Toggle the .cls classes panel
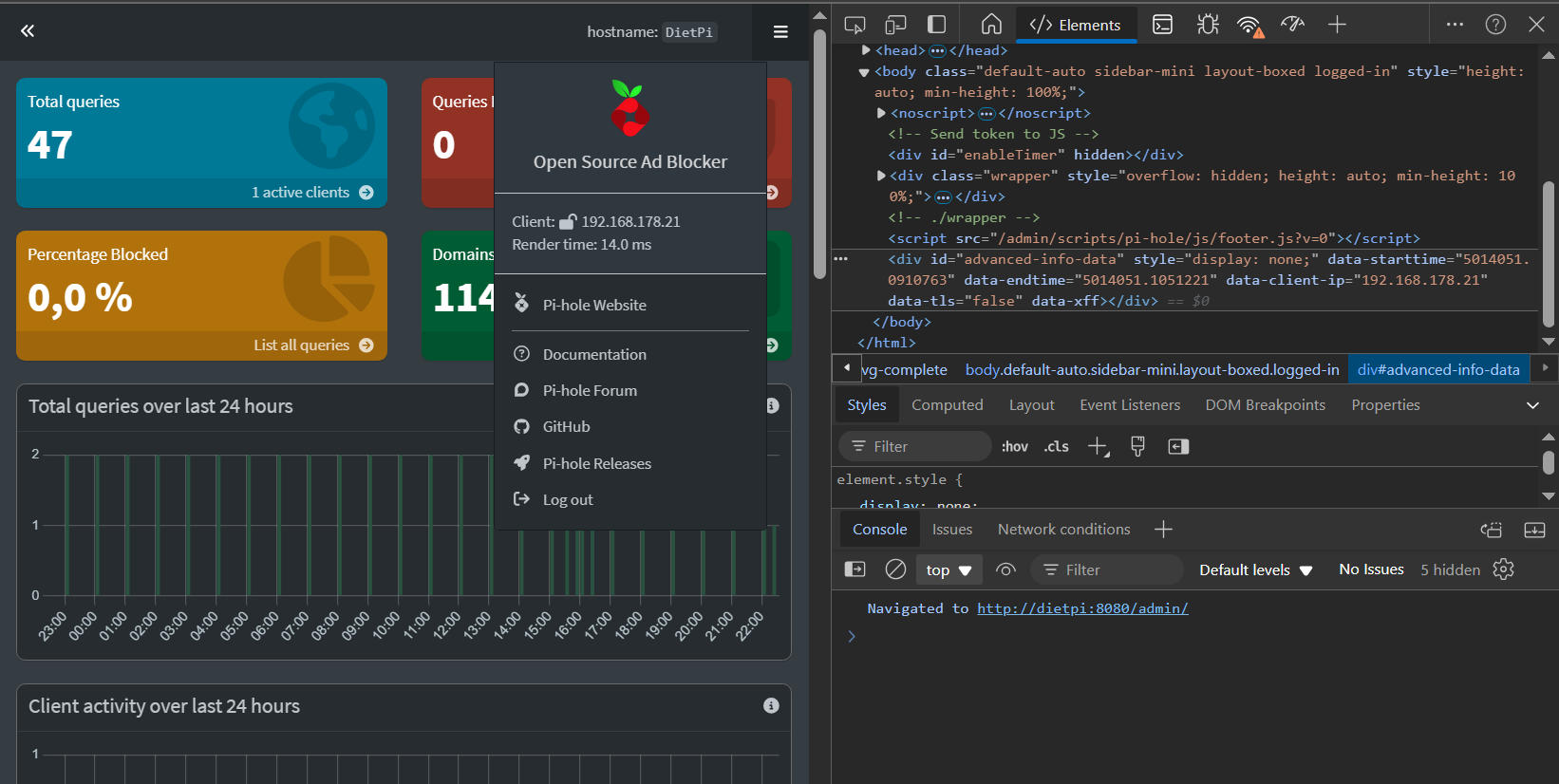Screen dimensions: 1559x784 [x=1056, y=446]
